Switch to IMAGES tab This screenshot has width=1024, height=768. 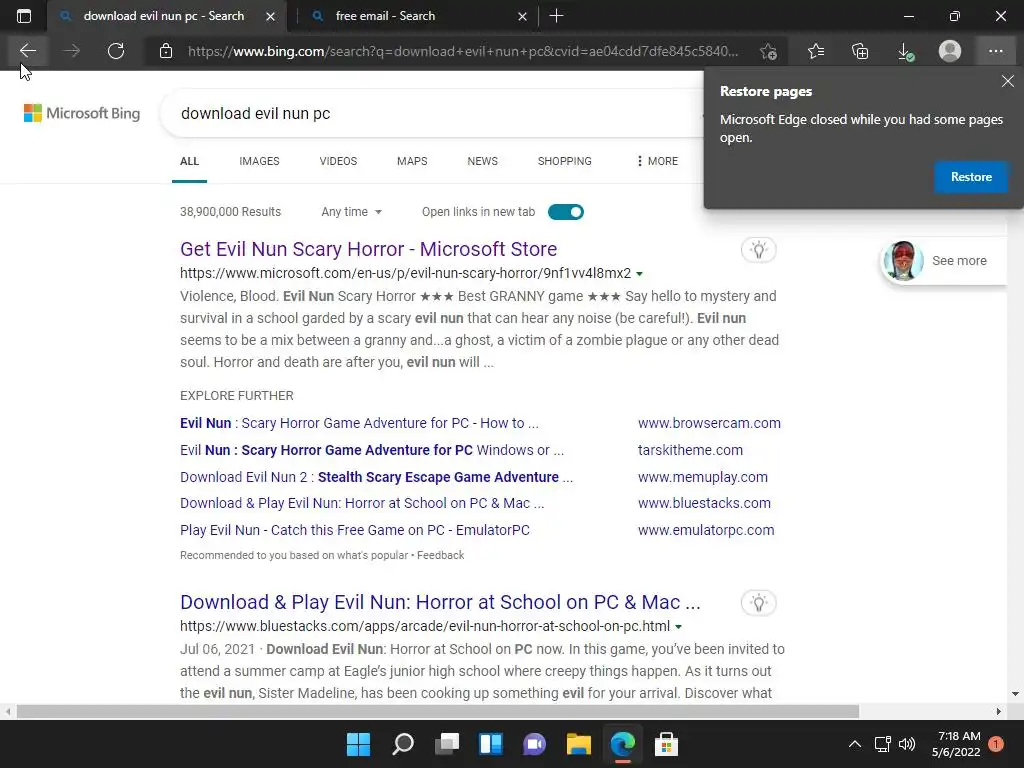click(x=259, y=161)
